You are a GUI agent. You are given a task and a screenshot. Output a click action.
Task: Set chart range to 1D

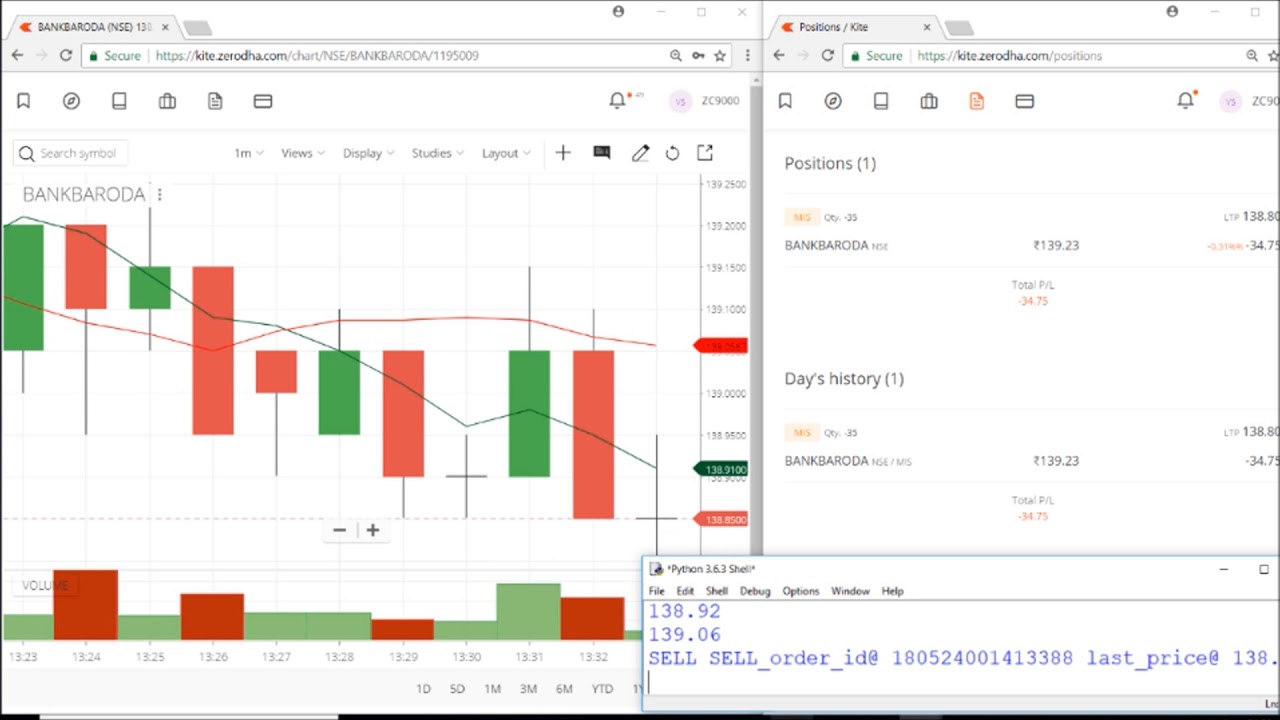point(423,689)
